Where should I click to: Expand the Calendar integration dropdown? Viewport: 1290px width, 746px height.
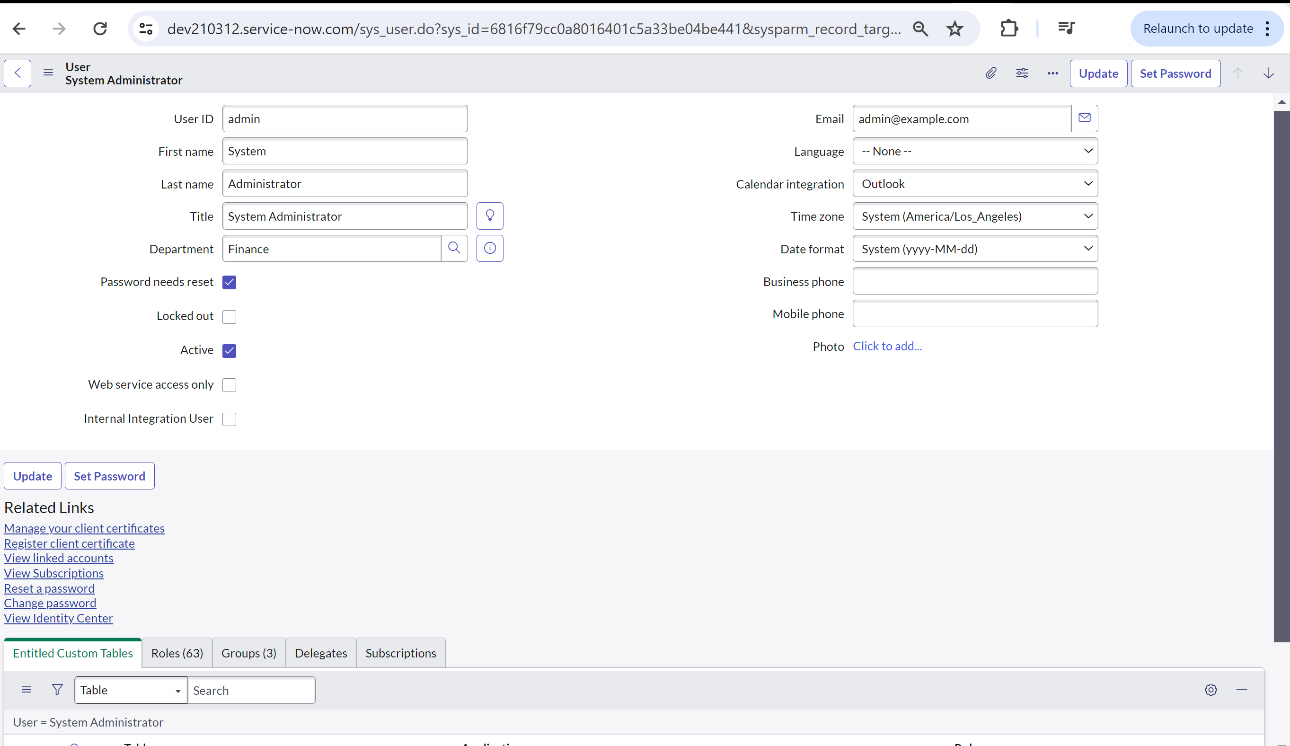click(x=975, y=184)
